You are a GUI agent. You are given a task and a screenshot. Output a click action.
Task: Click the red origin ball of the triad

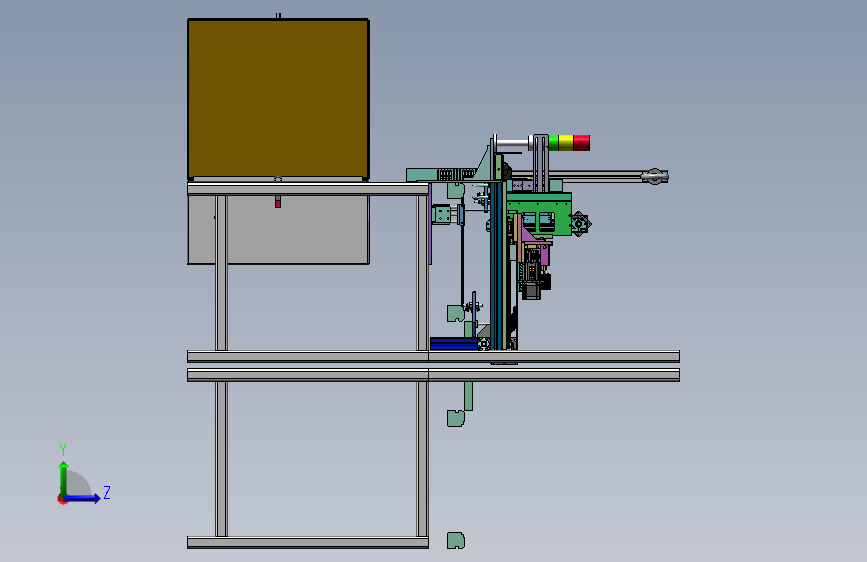(x=62, y=499)
